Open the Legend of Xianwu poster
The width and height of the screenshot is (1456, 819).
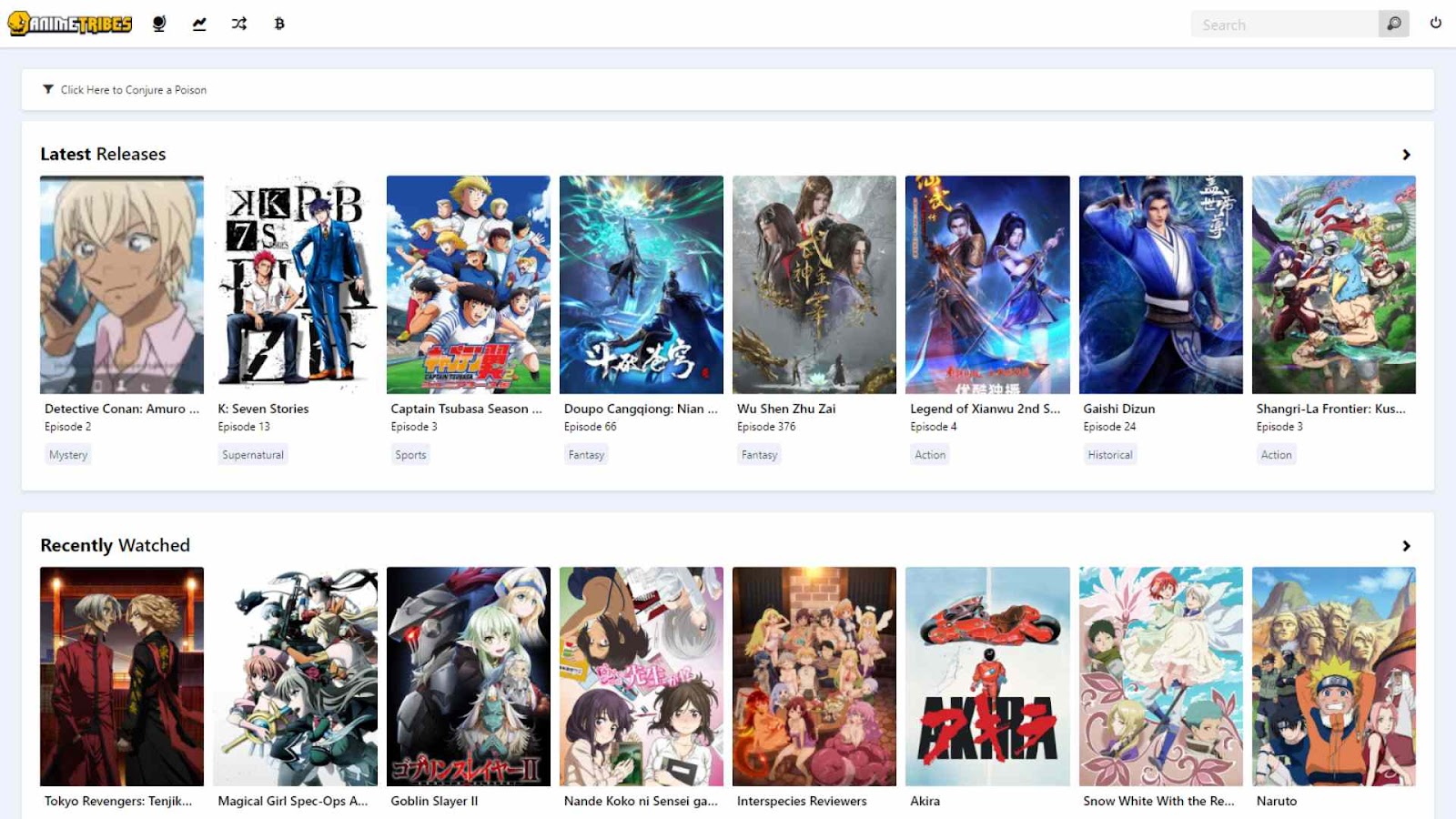(987, 285)
